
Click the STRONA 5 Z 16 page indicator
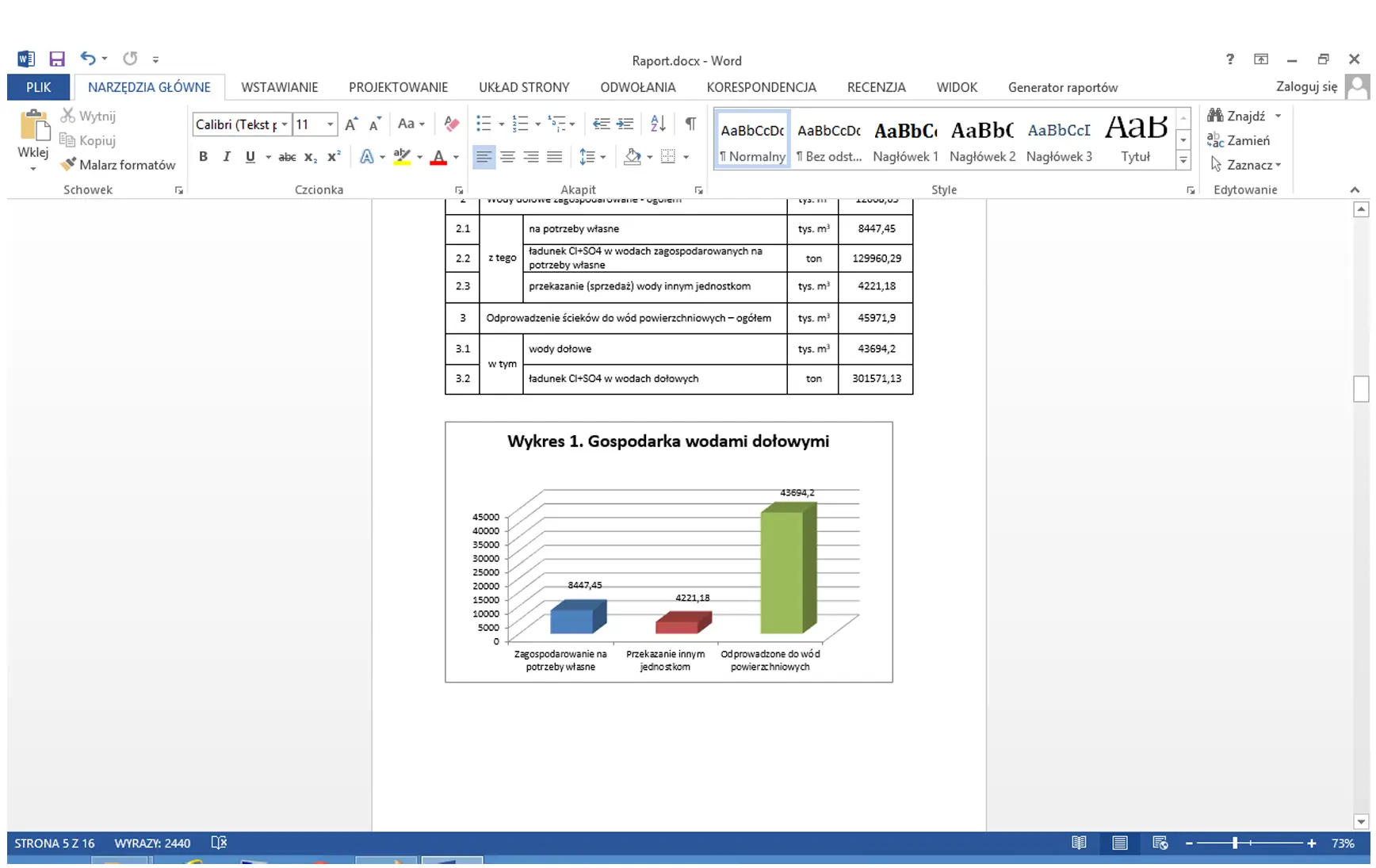coord(55,843)
